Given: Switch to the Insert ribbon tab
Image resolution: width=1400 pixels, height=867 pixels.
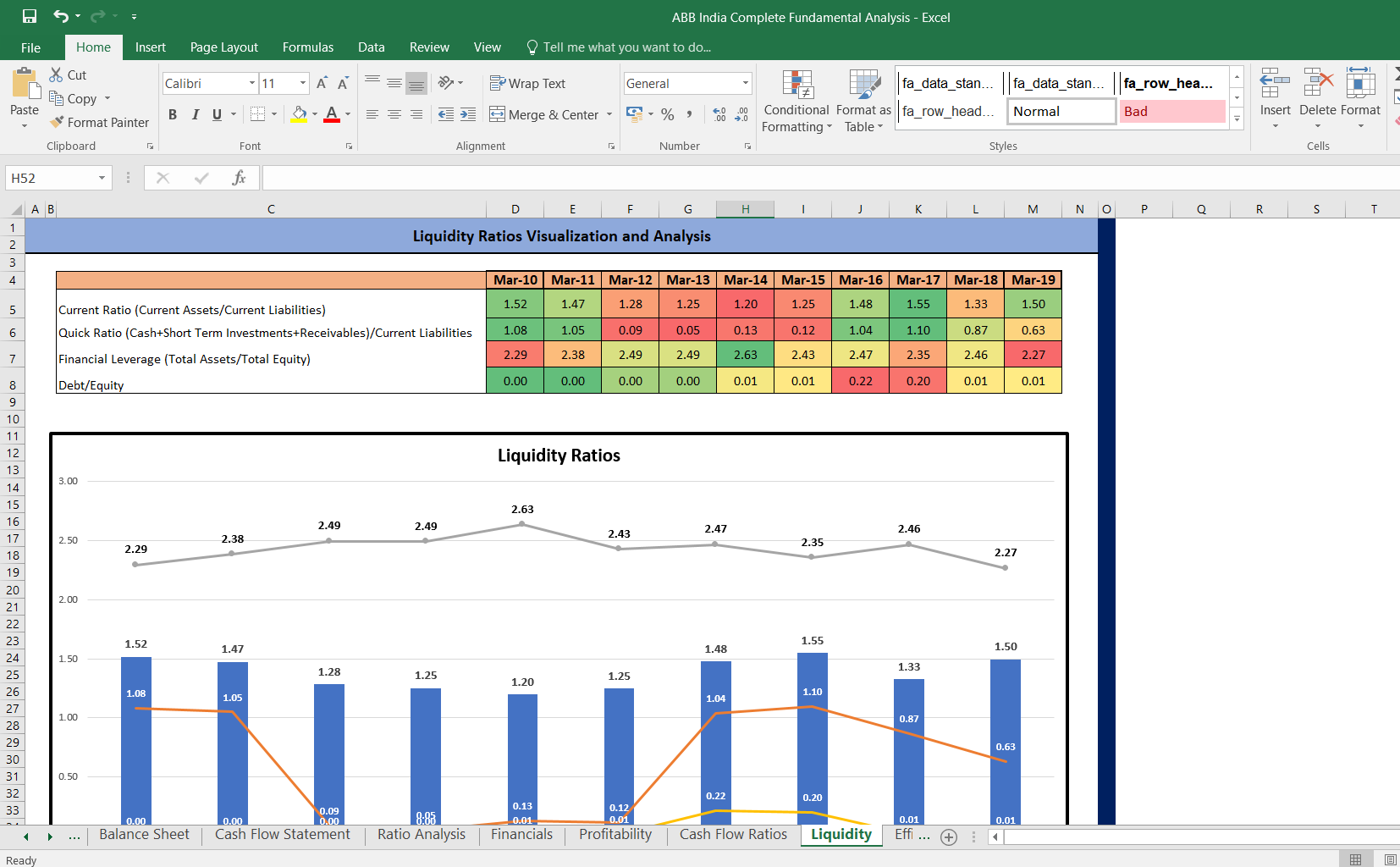Looking at the screenshot, I should tap(151, 47).
